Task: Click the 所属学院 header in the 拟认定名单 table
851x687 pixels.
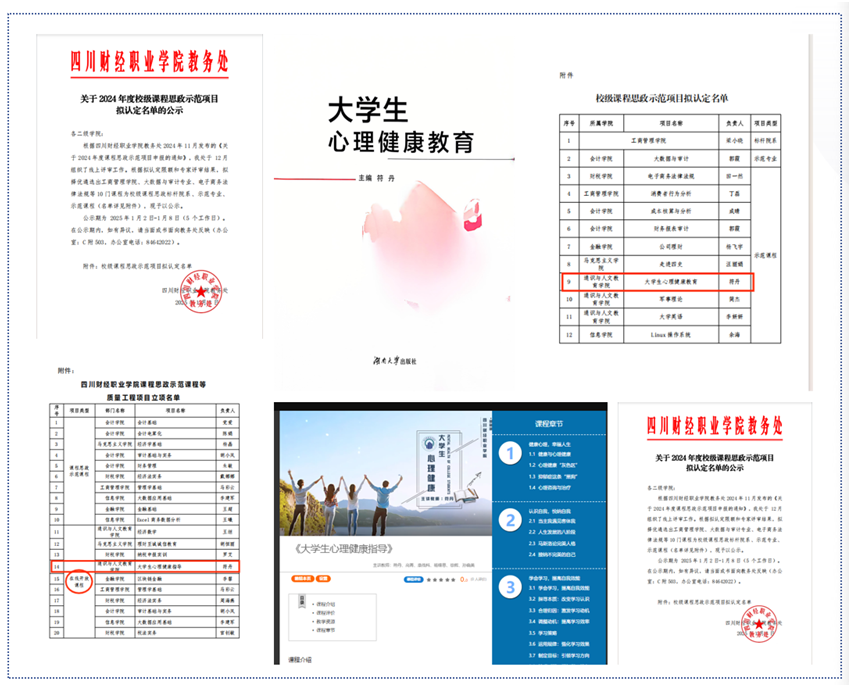Action: (601, 123)
